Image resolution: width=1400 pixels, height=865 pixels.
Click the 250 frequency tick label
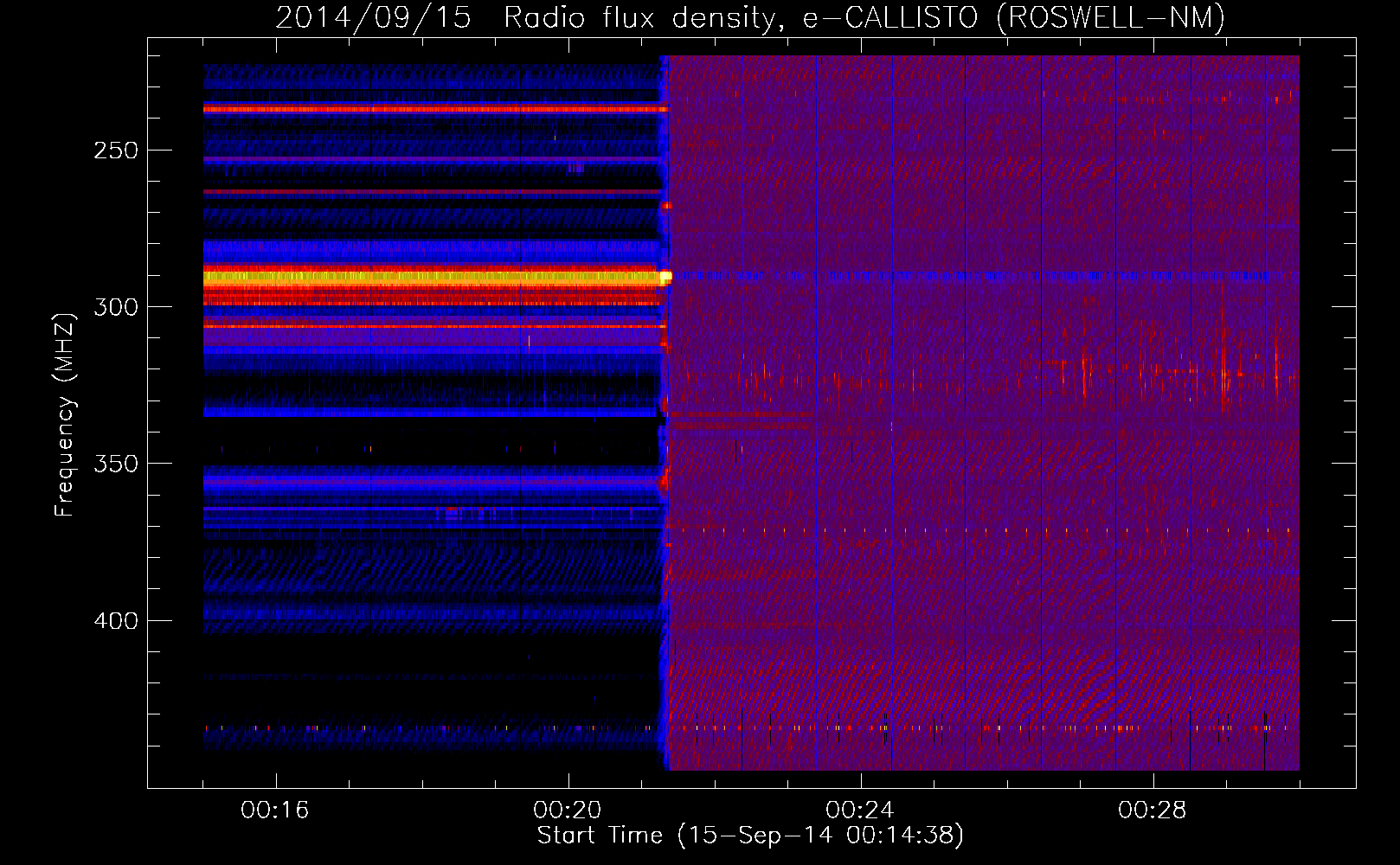(x=116, y=151)
